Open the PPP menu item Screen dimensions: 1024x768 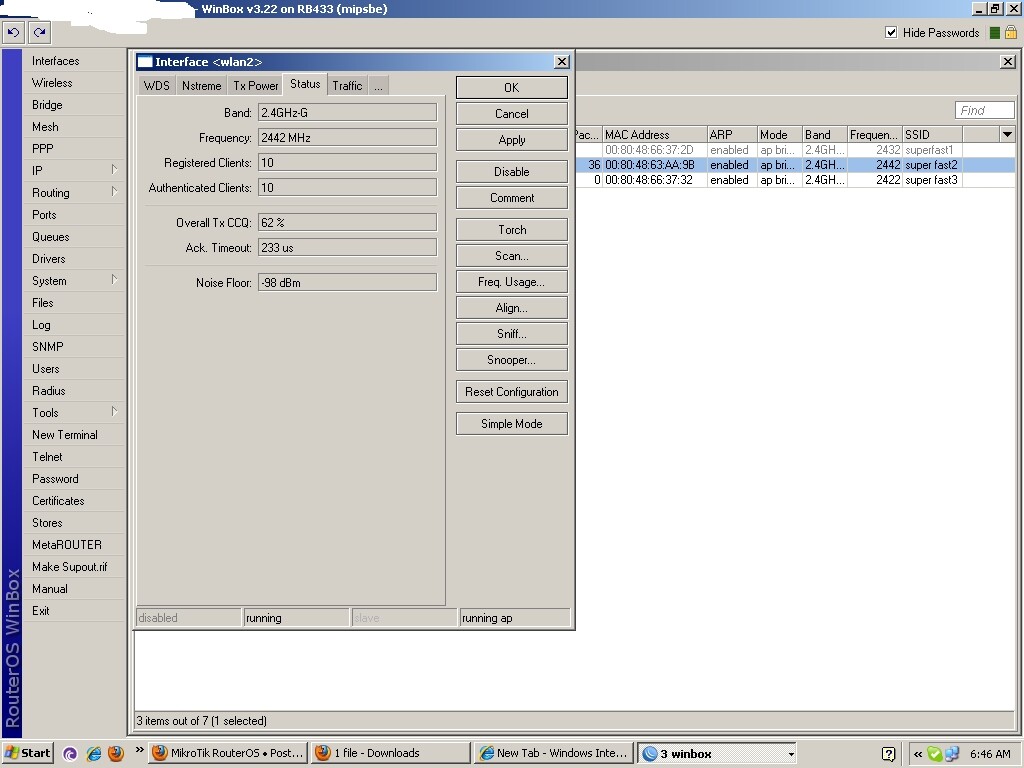tap(42, 149)
